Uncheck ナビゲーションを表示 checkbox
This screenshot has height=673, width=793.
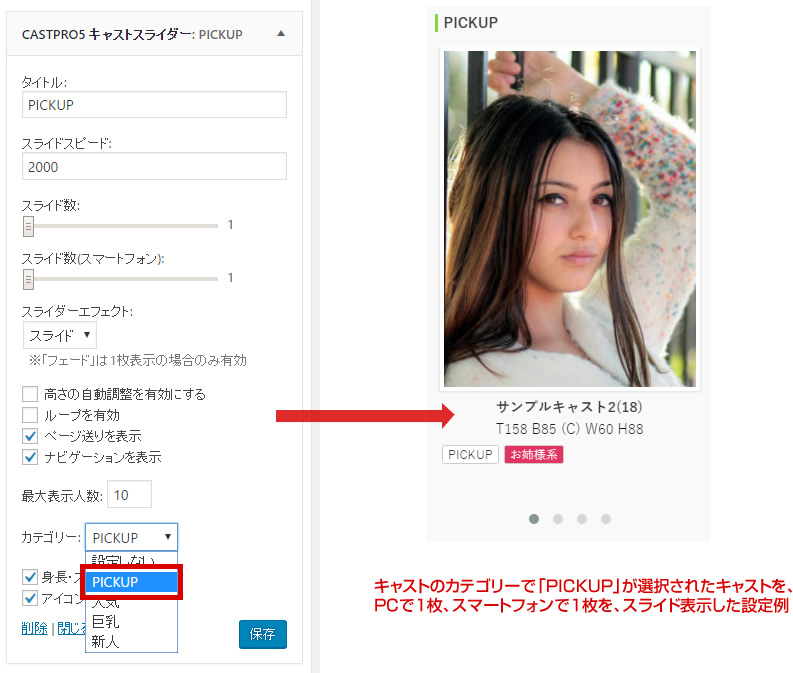pos(30,457)
